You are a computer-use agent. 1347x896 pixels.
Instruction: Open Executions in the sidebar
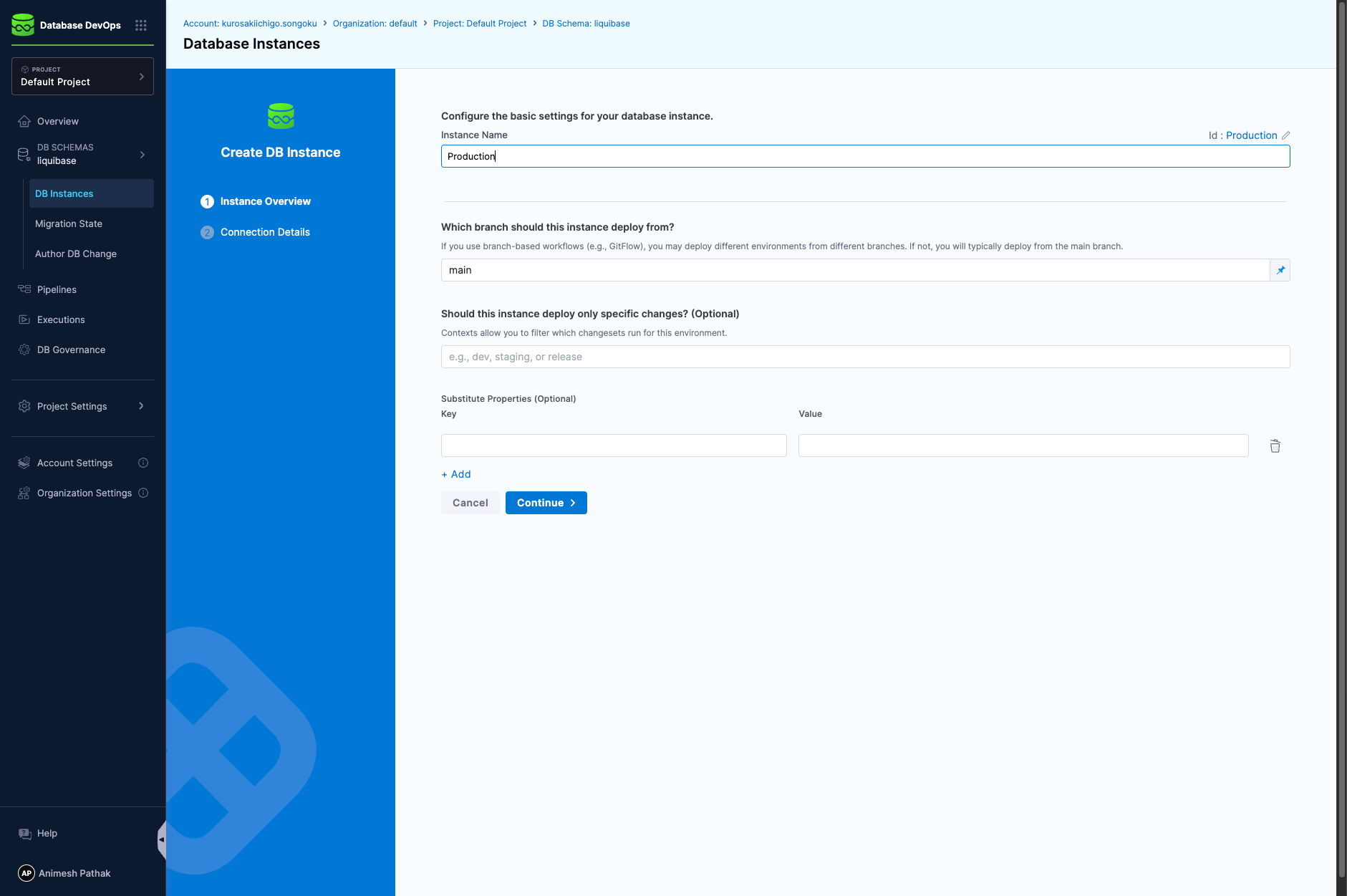pyautogui.click(x=82, y=319)
